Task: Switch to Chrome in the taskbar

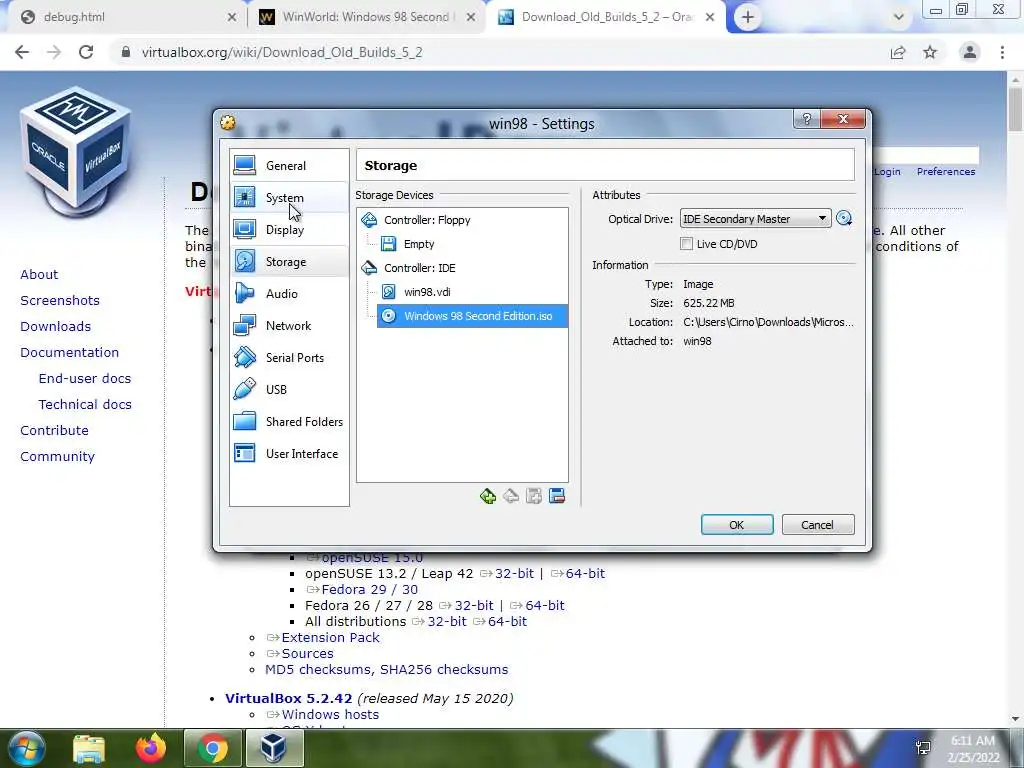Action: click(x=213, y=748)
